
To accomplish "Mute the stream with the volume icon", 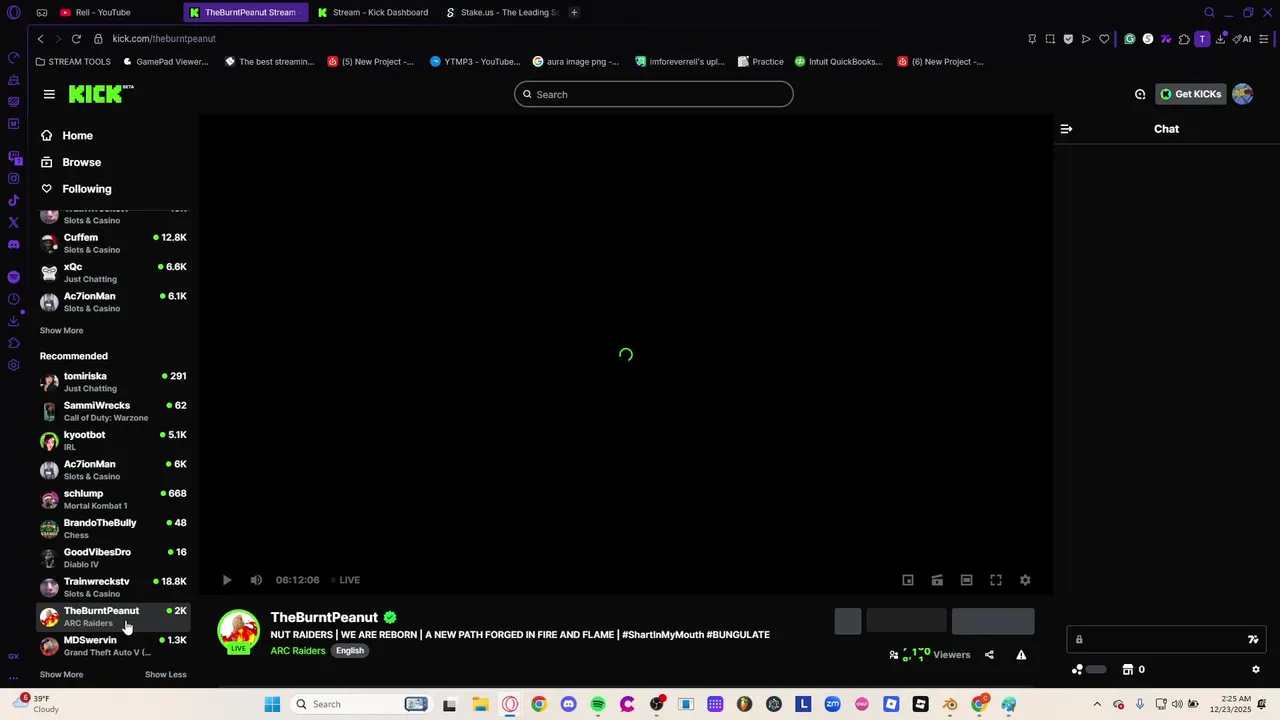I will point(256,580).
